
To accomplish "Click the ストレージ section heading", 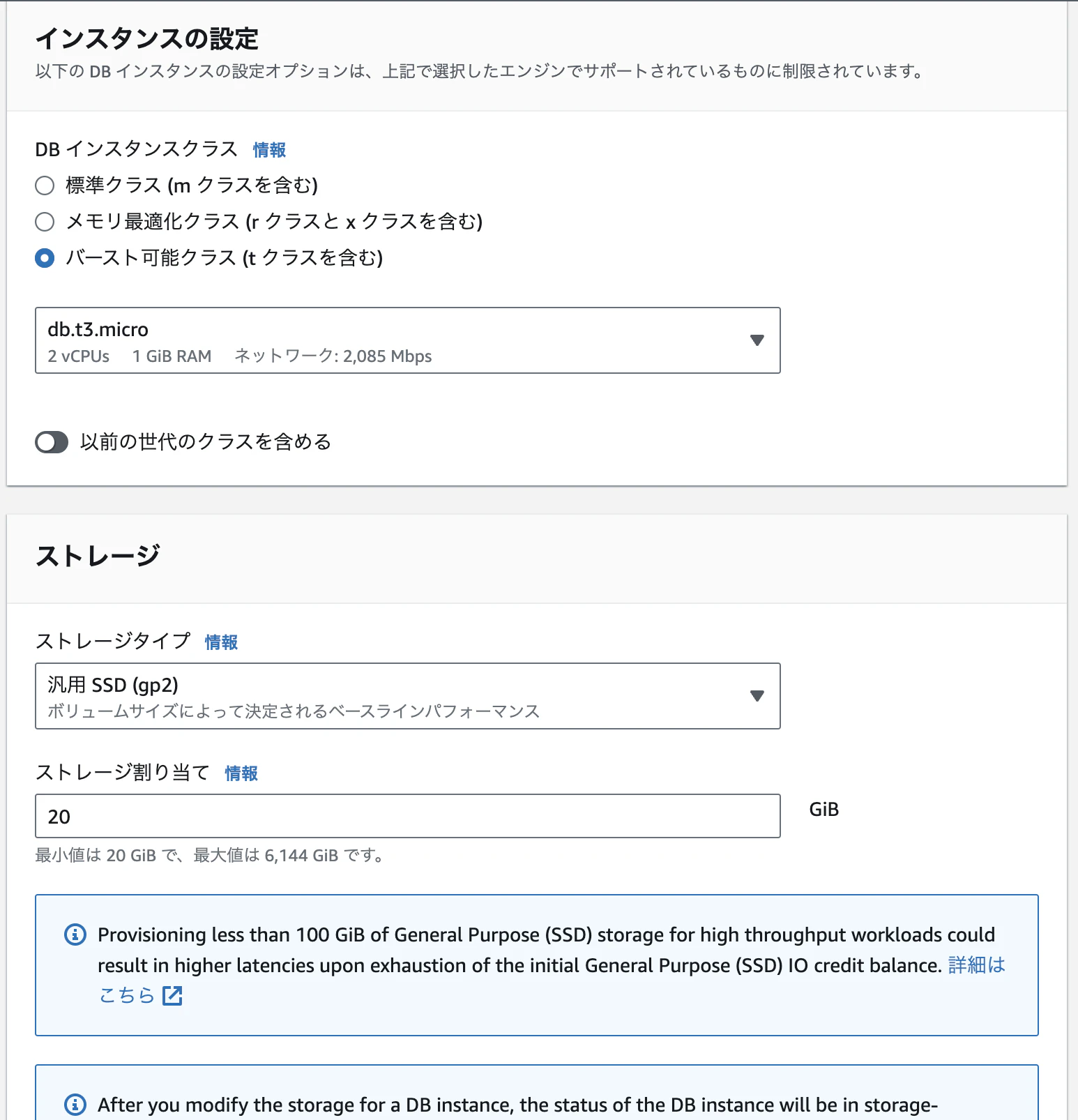I will coord(98,556).
